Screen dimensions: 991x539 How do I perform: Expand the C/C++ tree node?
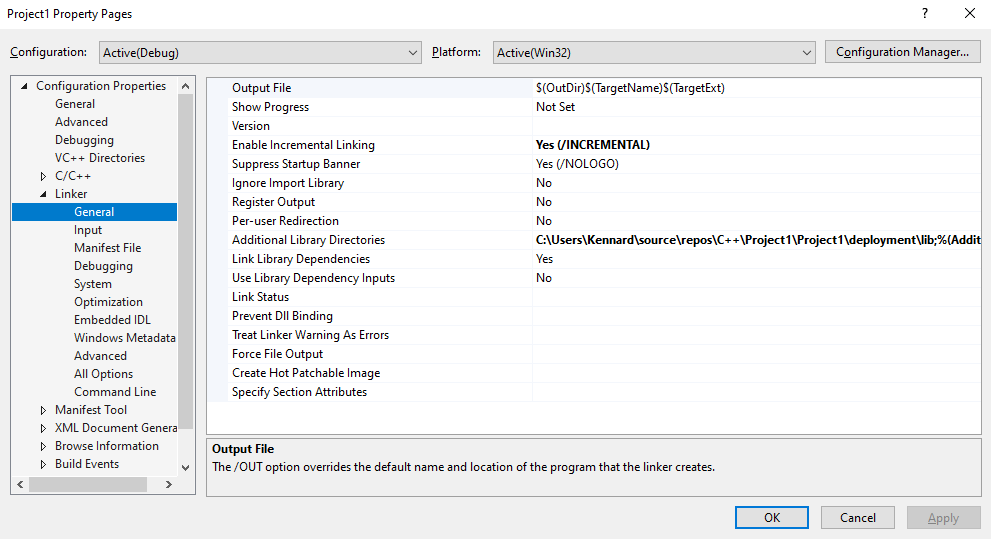click(x=43, y=177)
